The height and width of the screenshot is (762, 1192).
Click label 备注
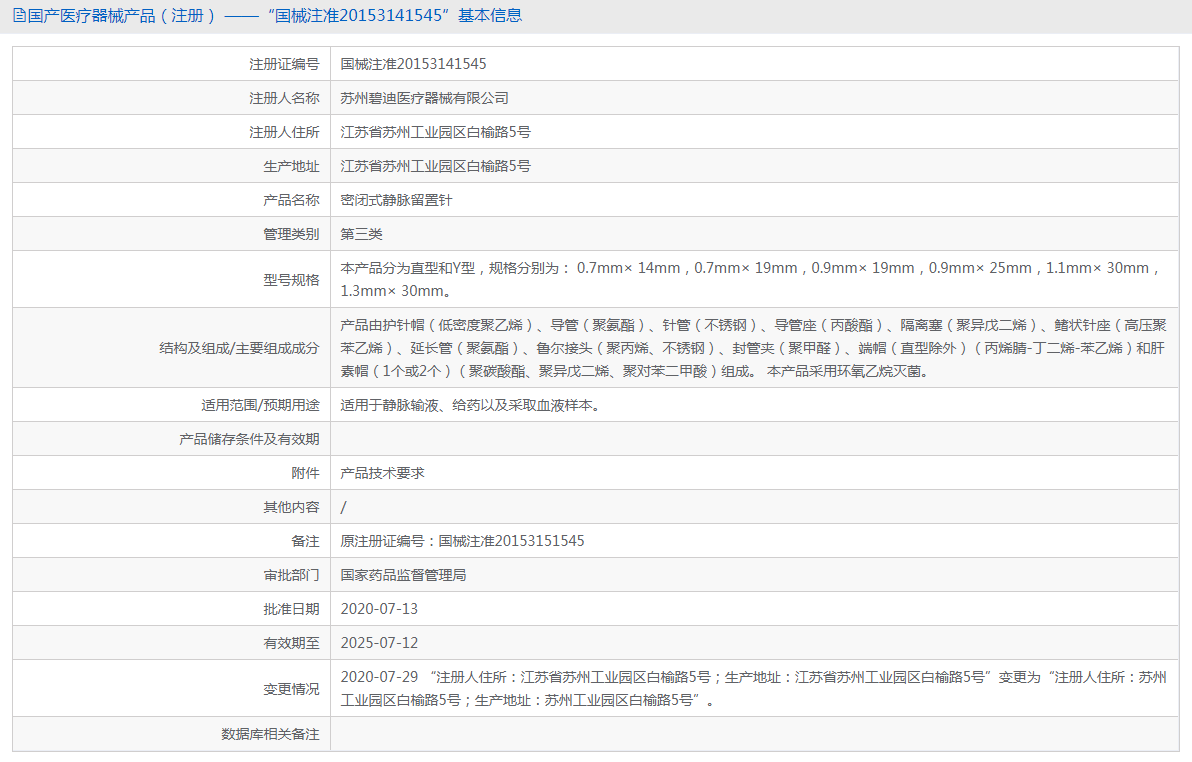point(306,541)
